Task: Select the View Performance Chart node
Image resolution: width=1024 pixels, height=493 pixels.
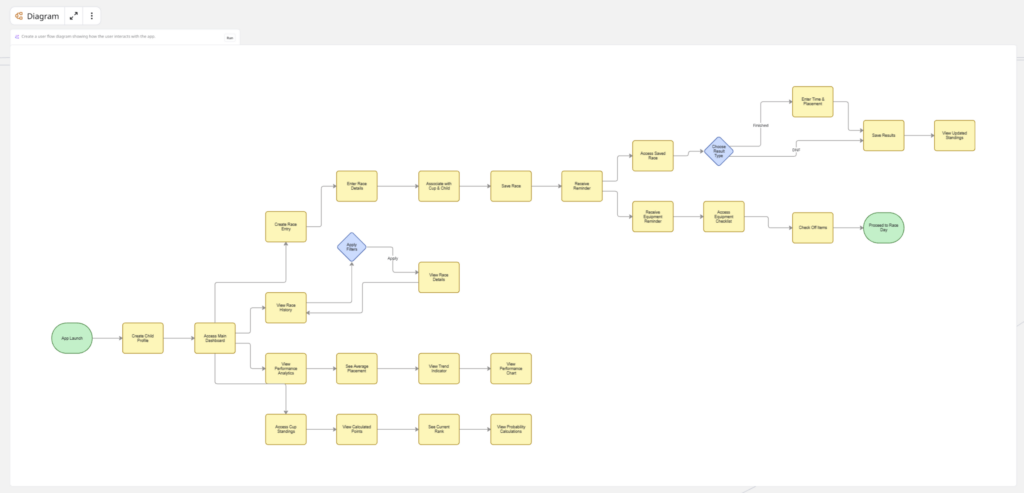Action: 510,368
